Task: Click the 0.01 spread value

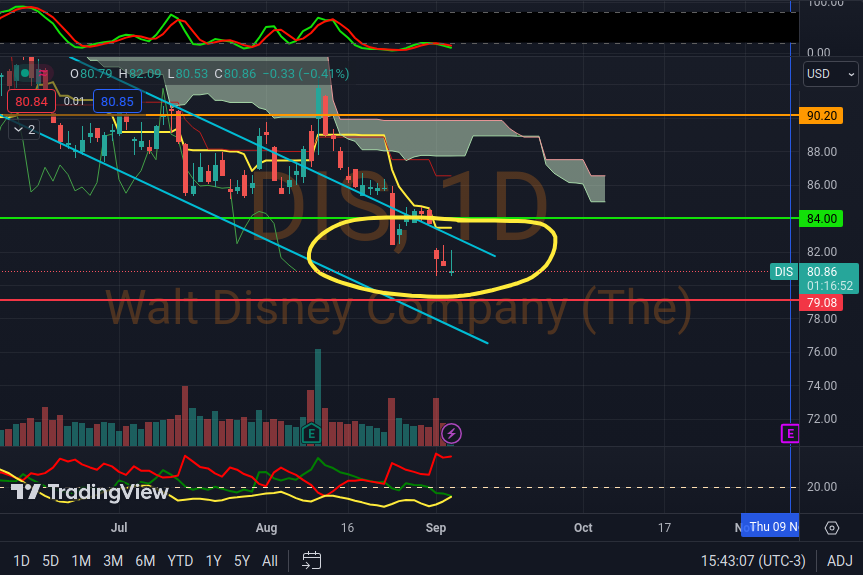Action: 74,102
